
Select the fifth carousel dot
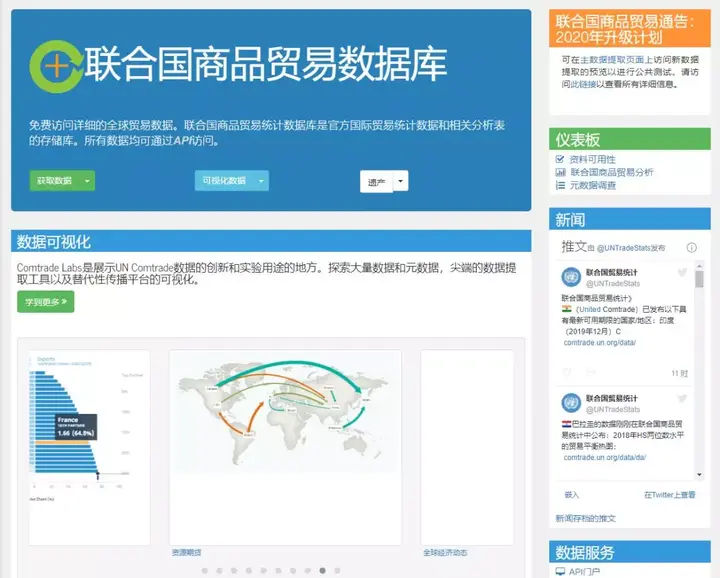[x=263, y=571]
